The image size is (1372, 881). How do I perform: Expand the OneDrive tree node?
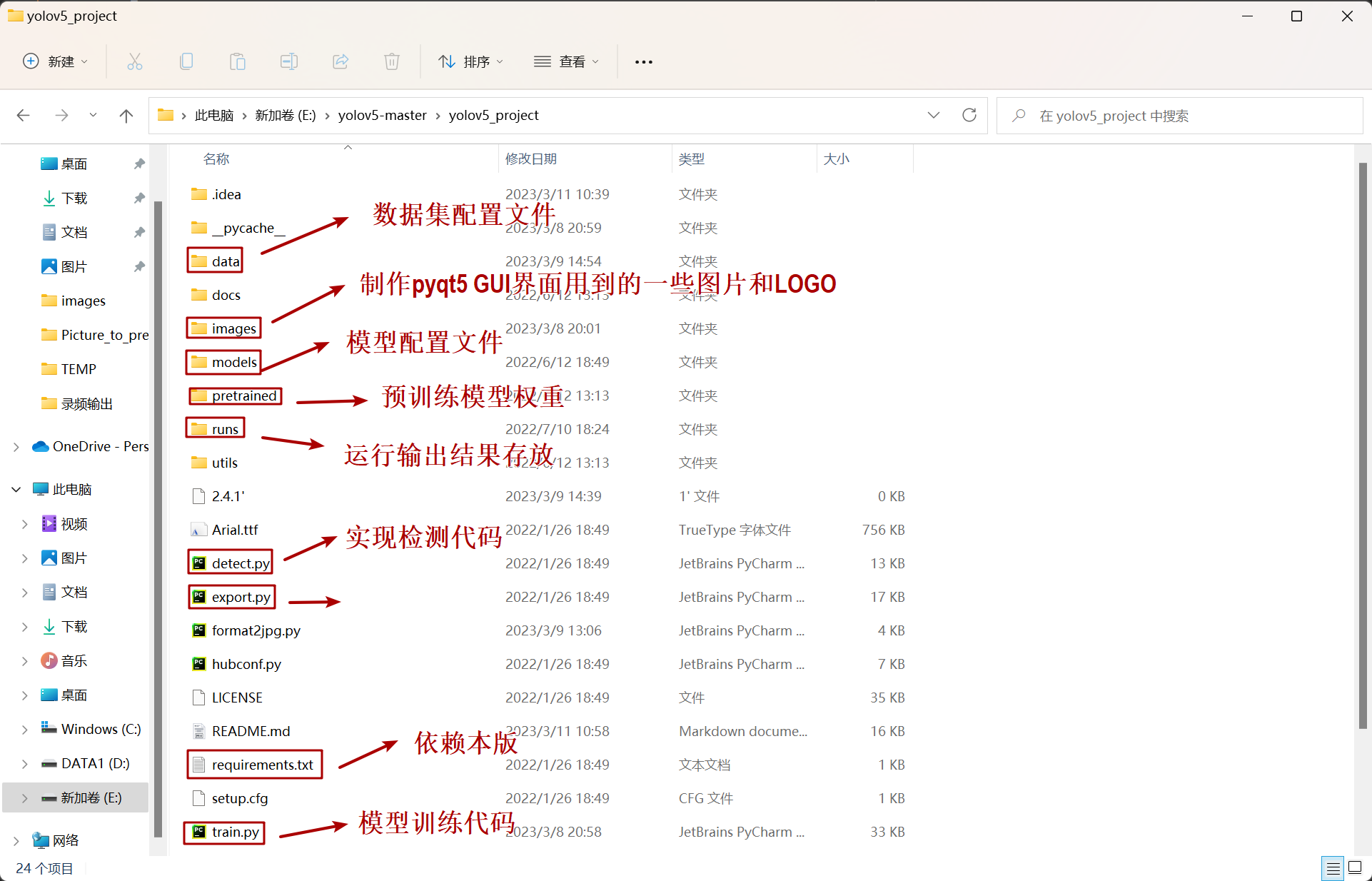16,447
